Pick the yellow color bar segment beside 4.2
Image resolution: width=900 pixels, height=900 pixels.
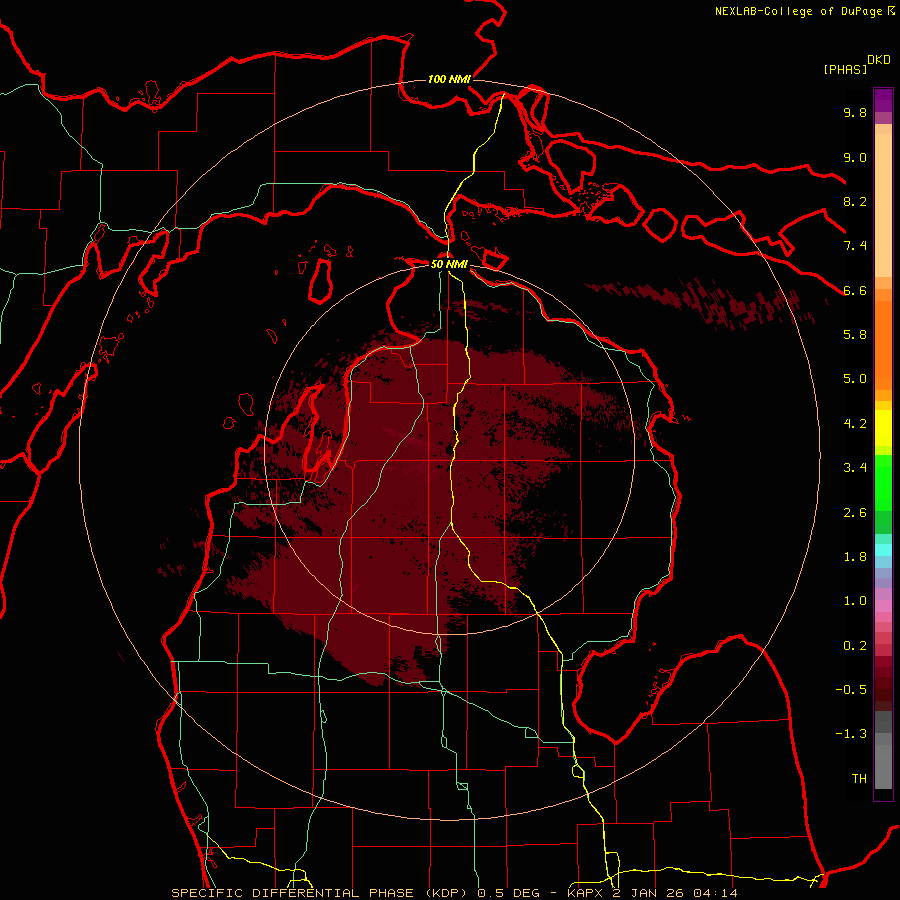[x=883, y=428]
